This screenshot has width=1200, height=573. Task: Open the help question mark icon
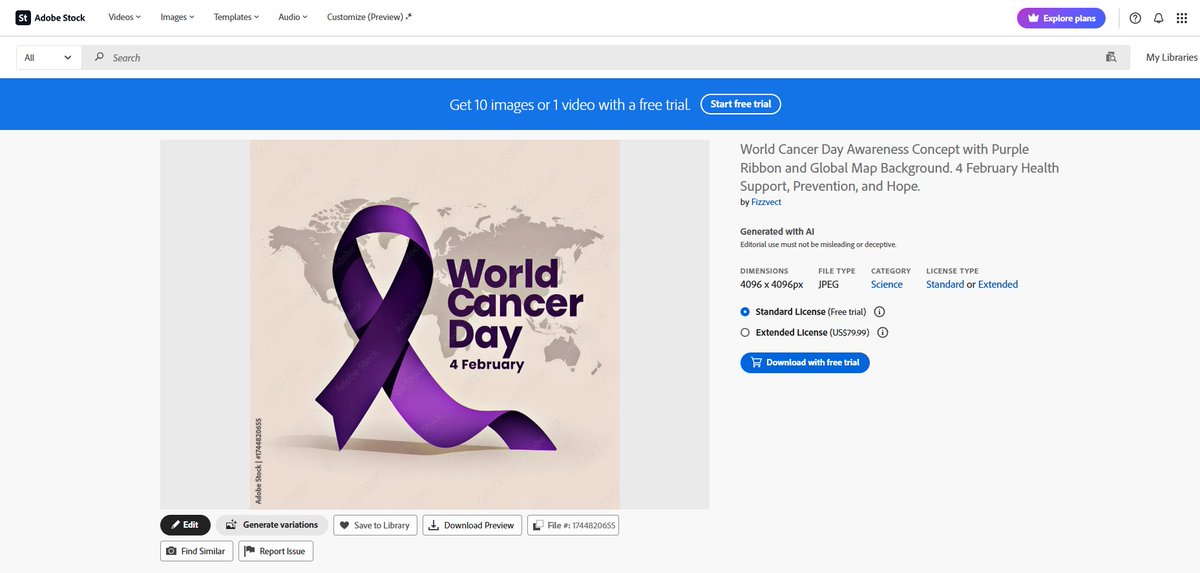click(1135, 18)
